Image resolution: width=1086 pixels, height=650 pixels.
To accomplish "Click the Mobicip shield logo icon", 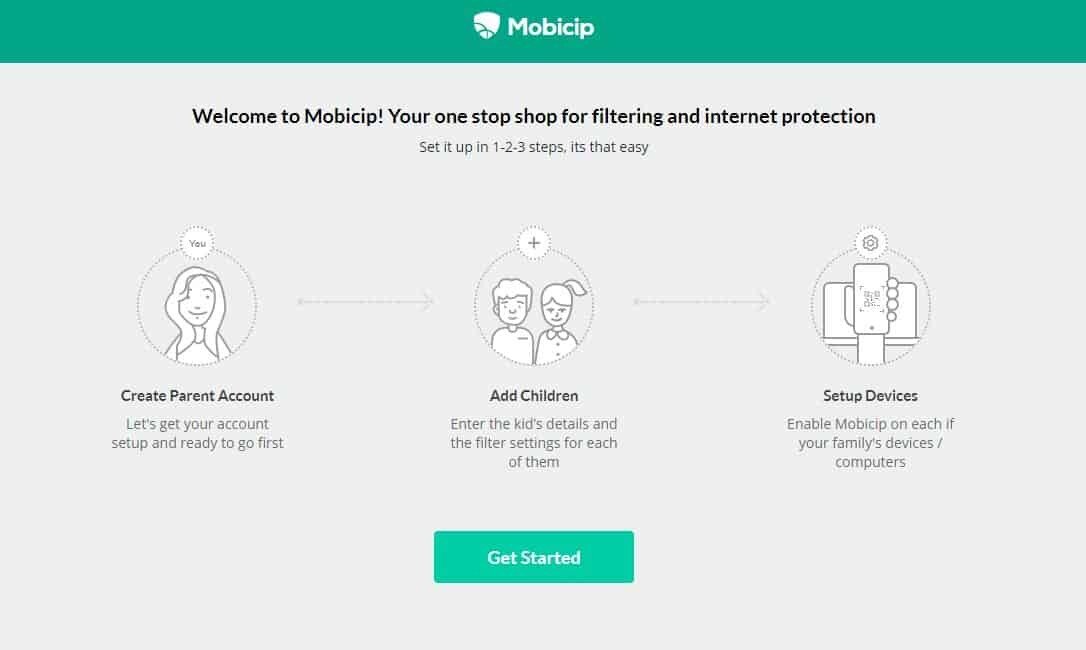I will (486, 26).
